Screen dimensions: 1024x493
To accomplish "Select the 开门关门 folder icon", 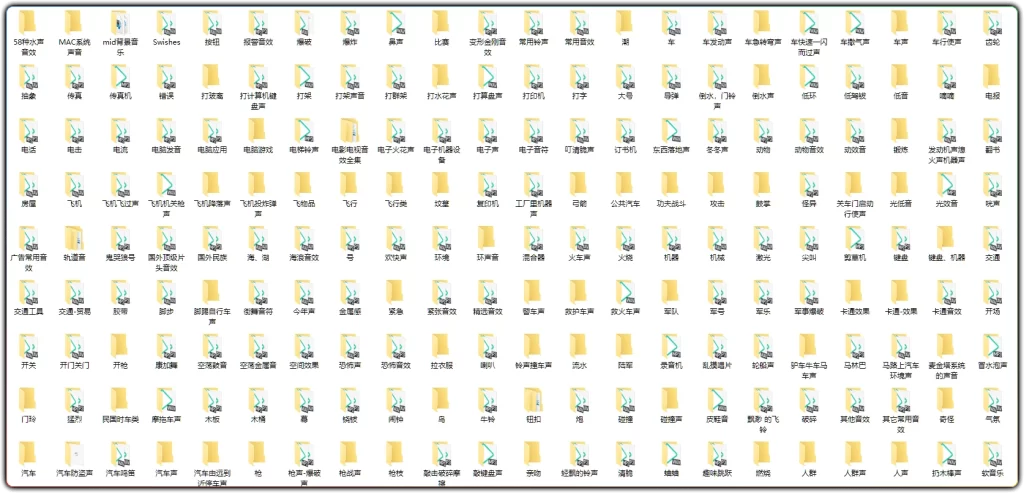I will tap(74, 346).
